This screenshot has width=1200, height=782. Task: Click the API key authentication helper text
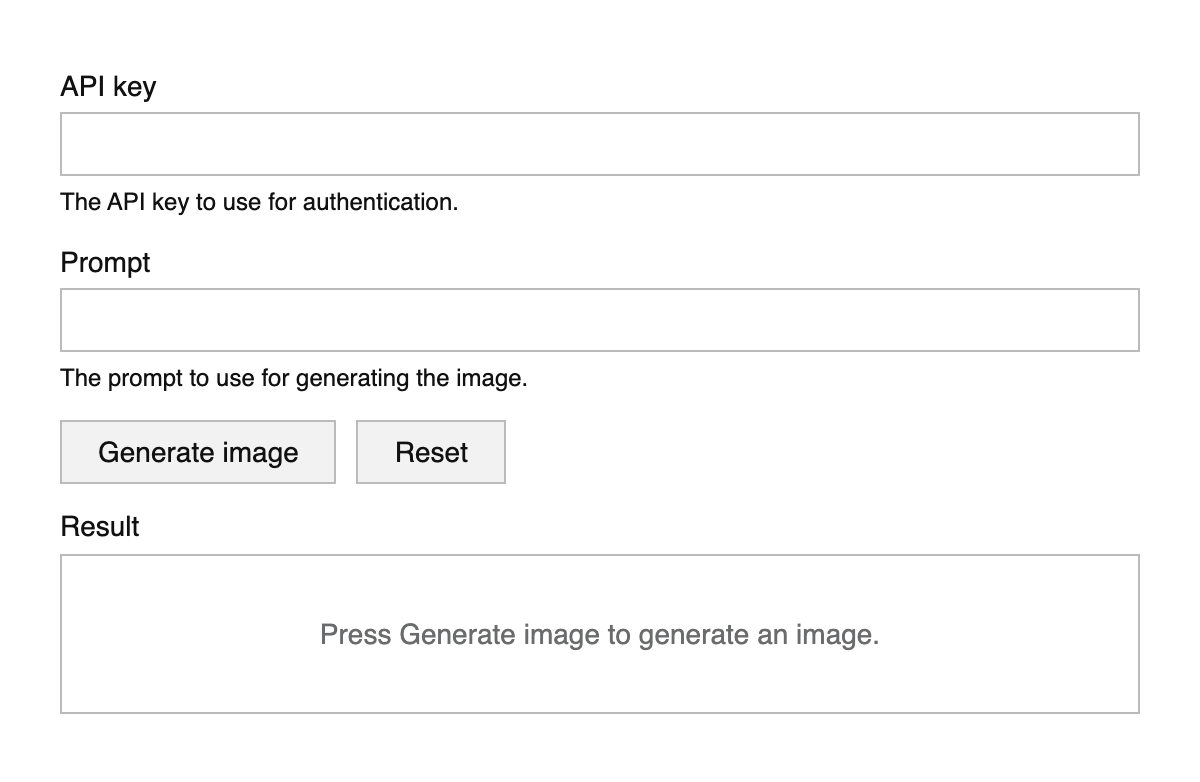[259, 202]
